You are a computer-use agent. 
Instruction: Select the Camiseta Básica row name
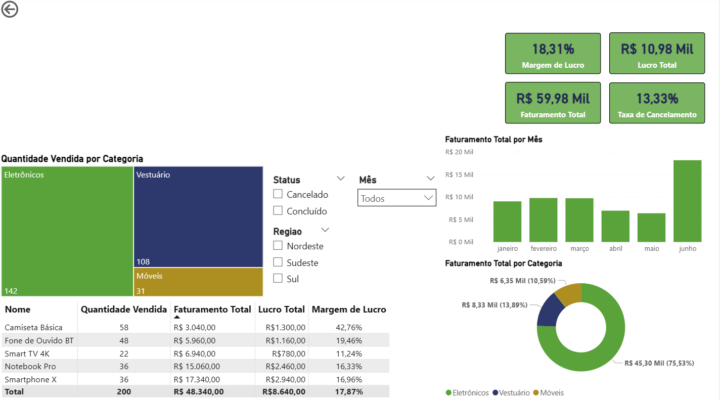(34, 328)
